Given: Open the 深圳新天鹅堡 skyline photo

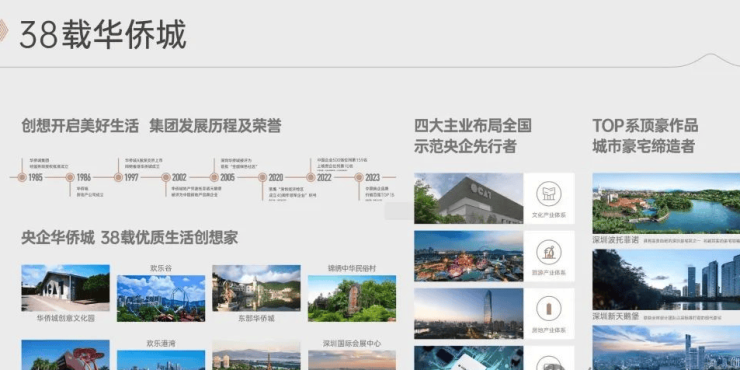Looking at the screenshot, I should pos(666,279).
